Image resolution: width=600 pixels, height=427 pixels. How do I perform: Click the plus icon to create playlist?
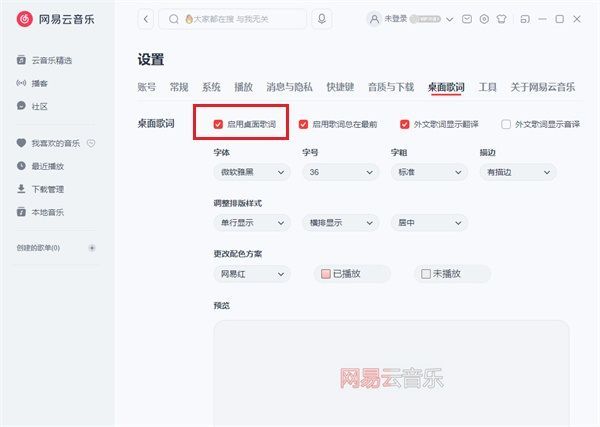92,247
